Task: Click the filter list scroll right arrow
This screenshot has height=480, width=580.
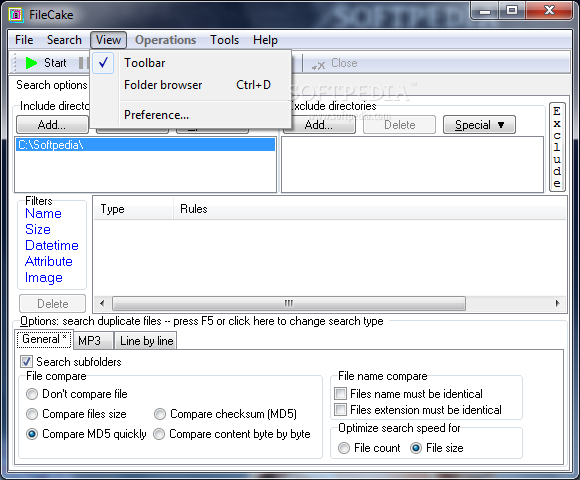Action: click(558, 304)
